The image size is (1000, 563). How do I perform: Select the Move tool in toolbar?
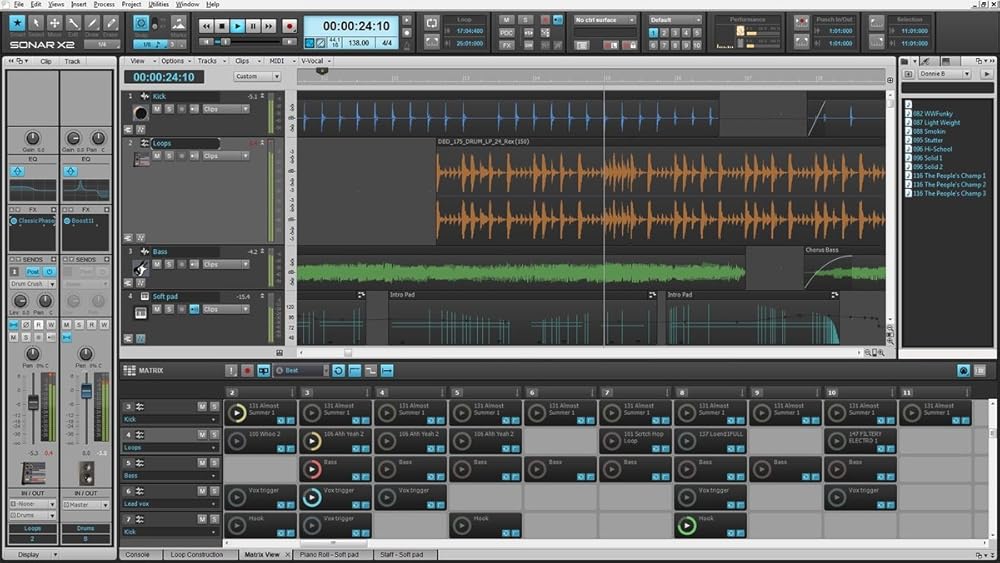(x=55, y=23)
